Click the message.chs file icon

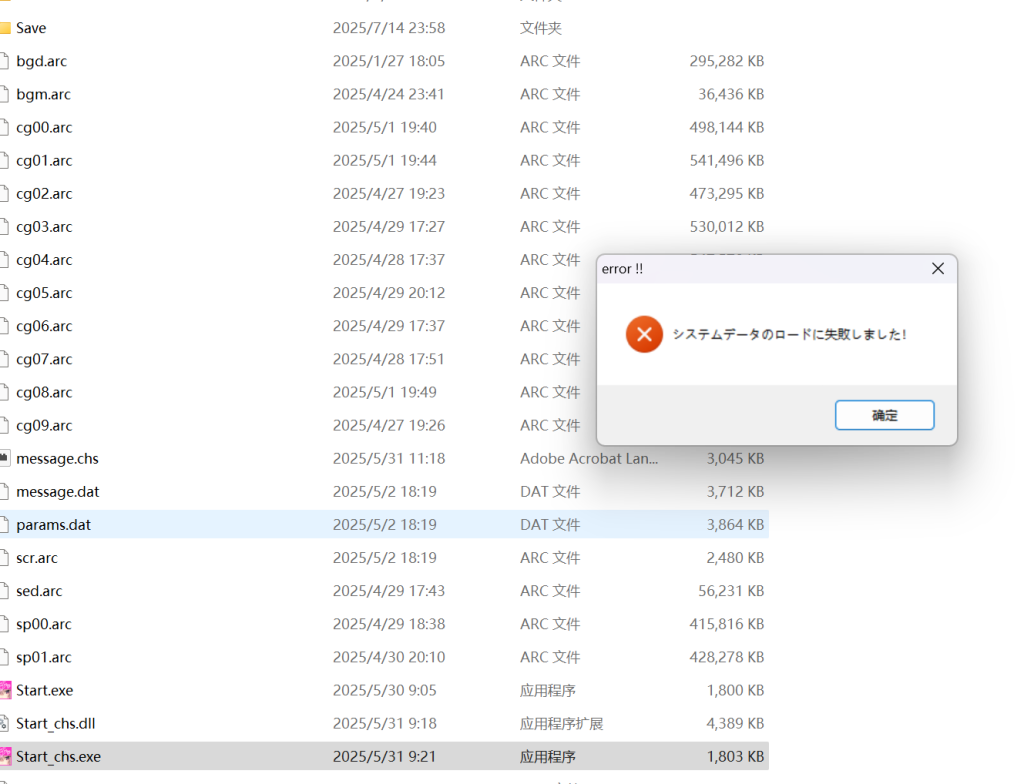point(5,459)
